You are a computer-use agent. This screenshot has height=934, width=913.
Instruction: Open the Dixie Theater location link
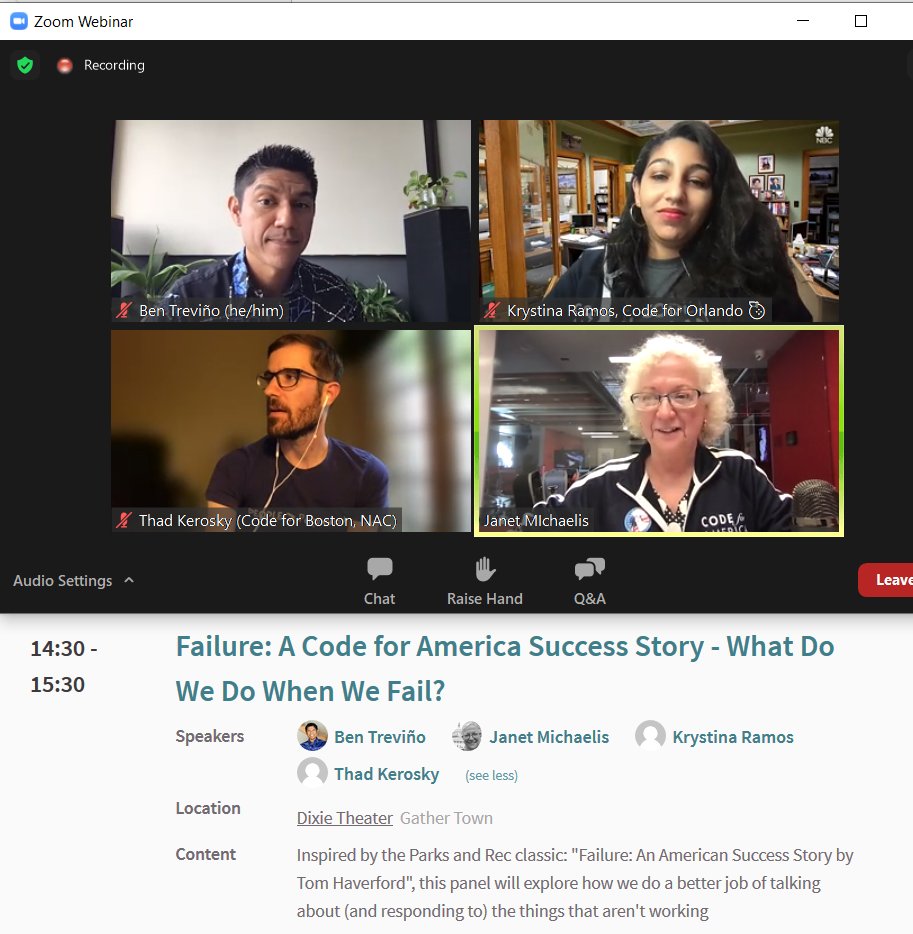[345, 818]
